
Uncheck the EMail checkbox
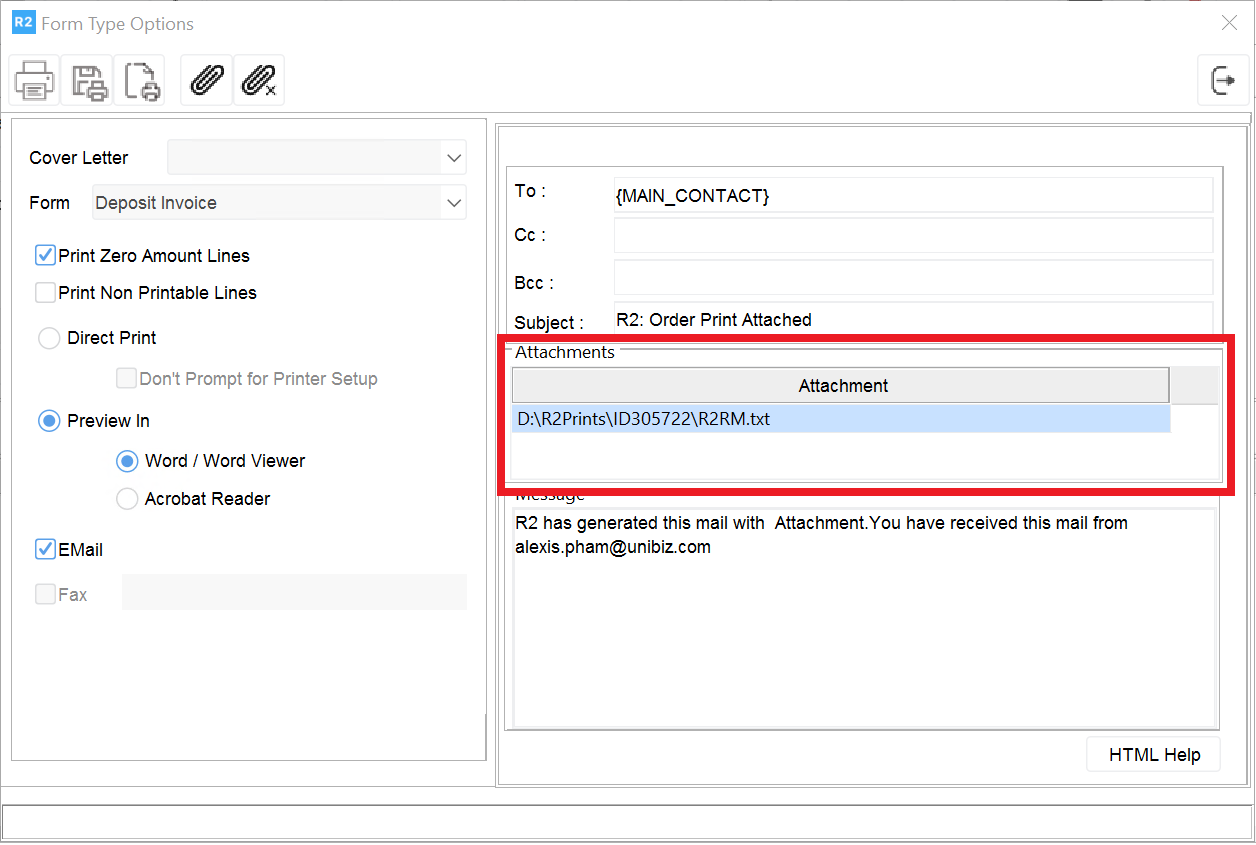[x=45, y=549]
